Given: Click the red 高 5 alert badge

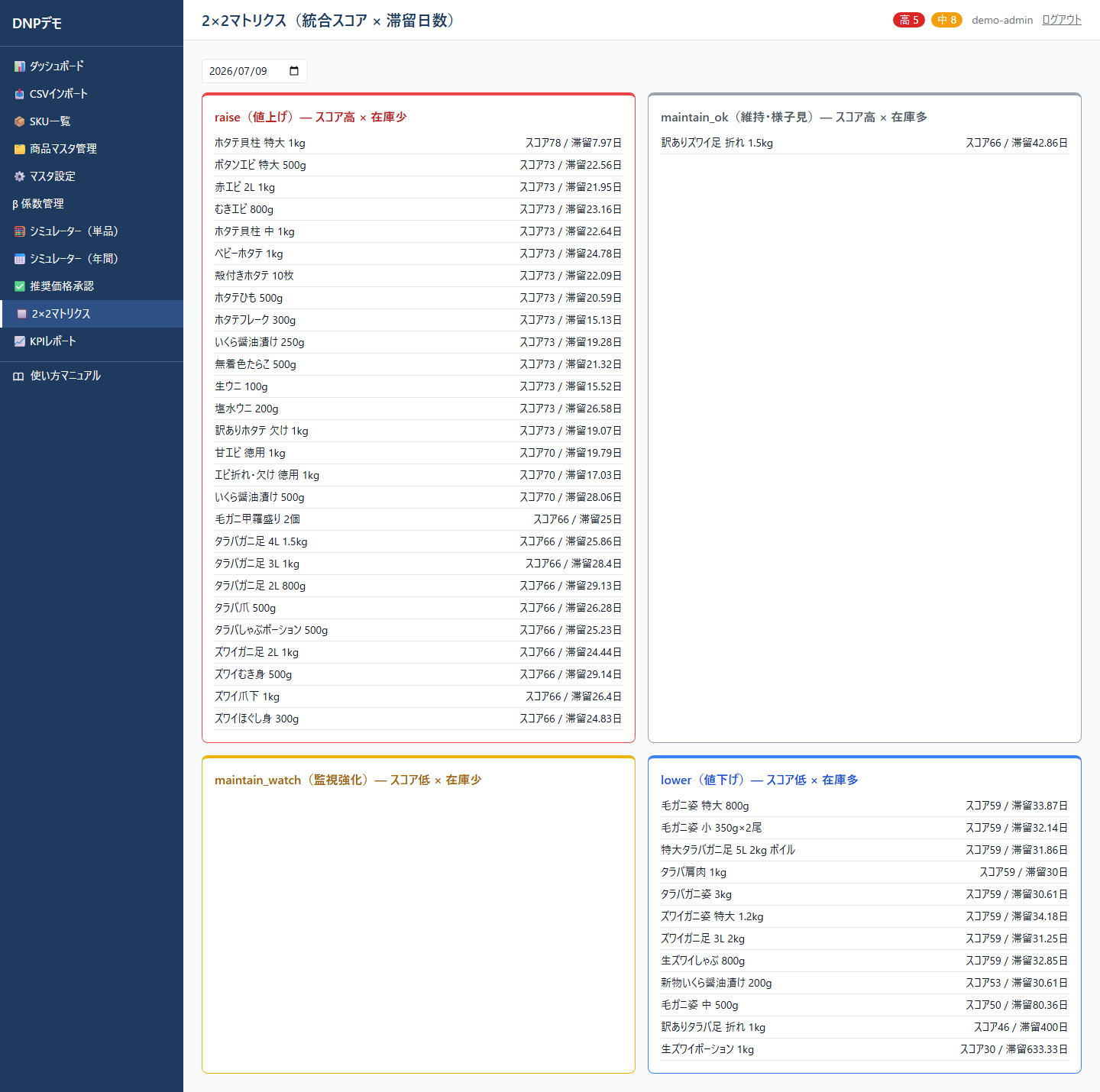Looking at the screenshot, I should (x=909, y=20).
